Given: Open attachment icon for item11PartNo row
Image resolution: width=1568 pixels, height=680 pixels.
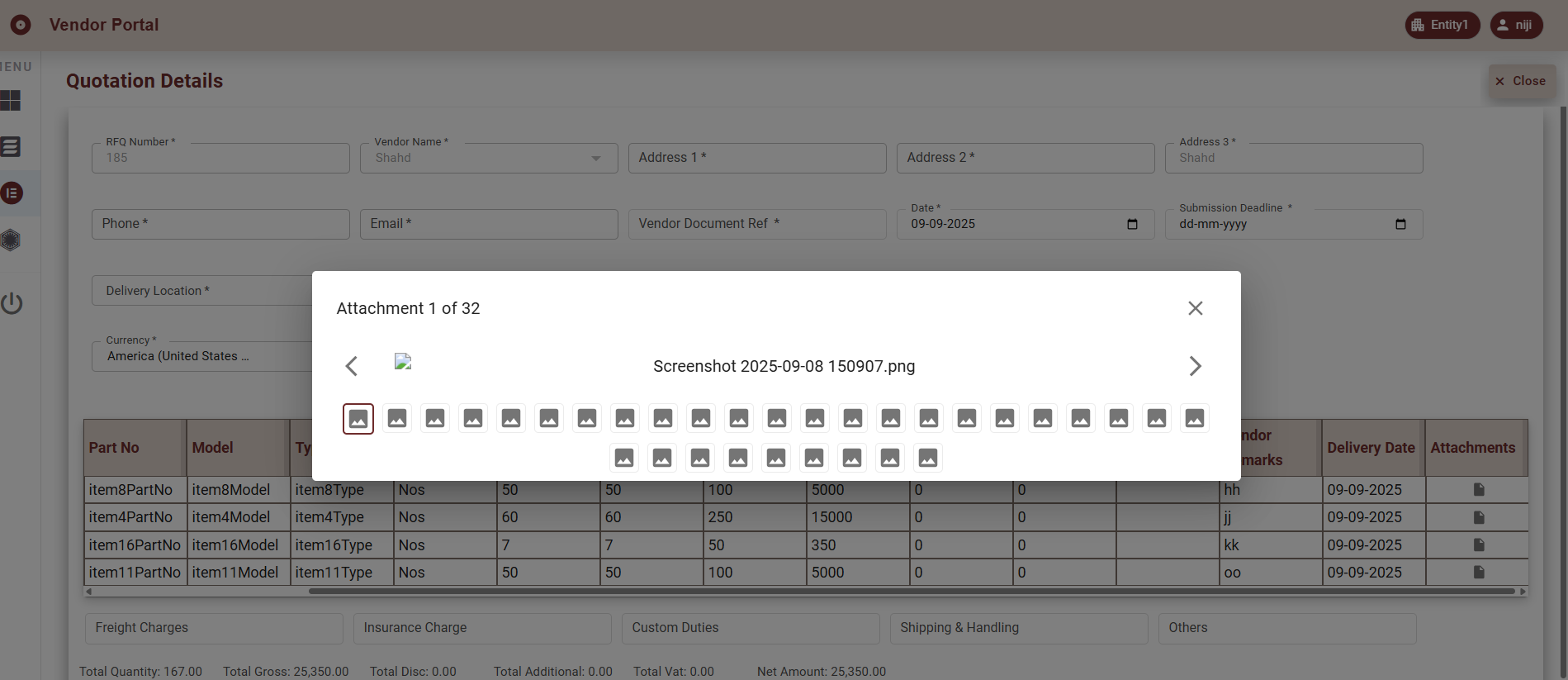Looking at the screenshot, I should pos(1478,573).
